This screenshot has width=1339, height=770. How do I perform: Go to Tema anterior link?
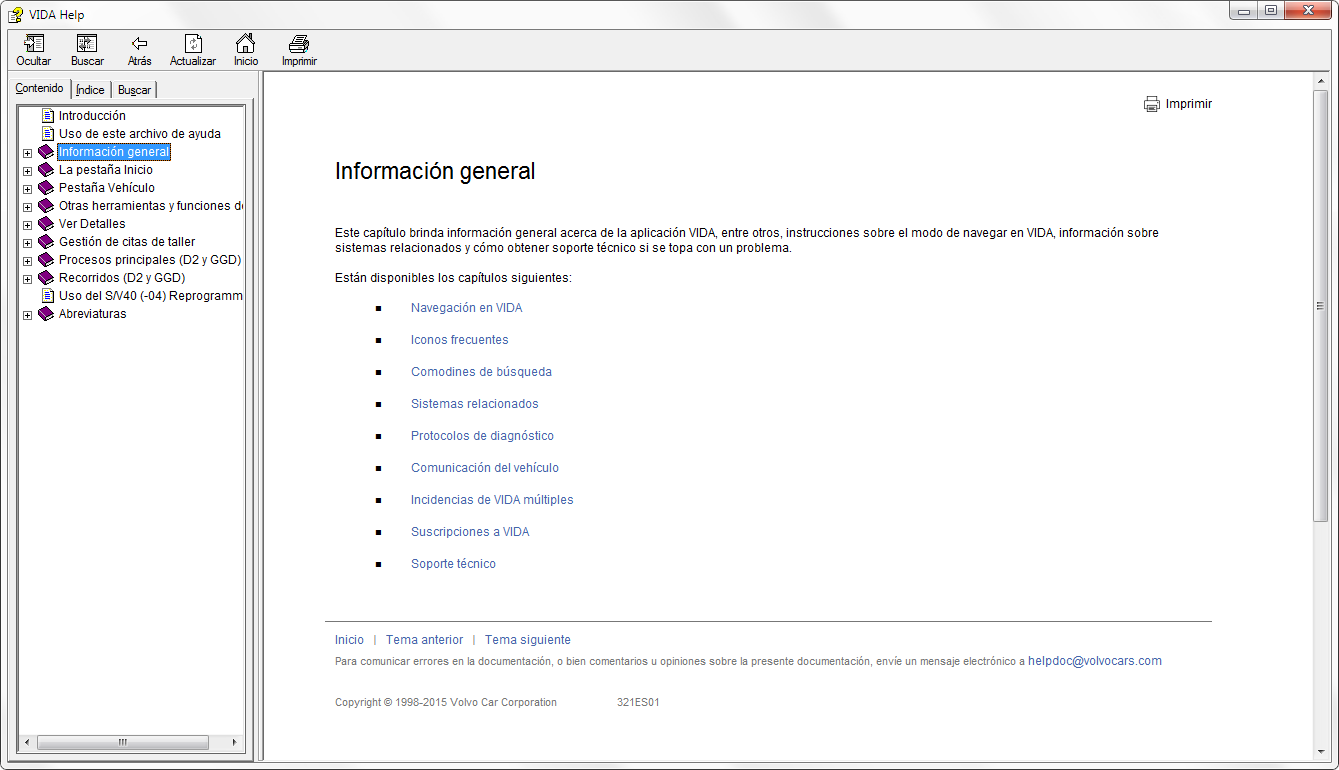click(424, 640)
